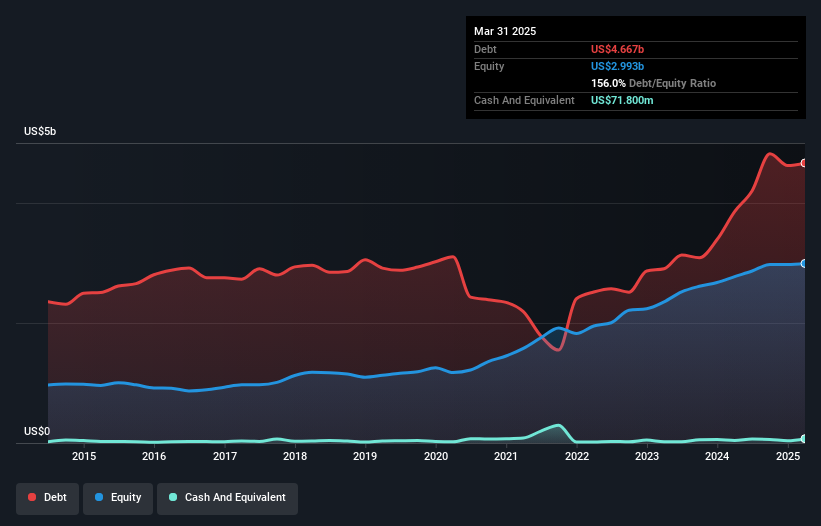
Task: Click the 2025 x-axis label
Action: click(x=788, y=456)
